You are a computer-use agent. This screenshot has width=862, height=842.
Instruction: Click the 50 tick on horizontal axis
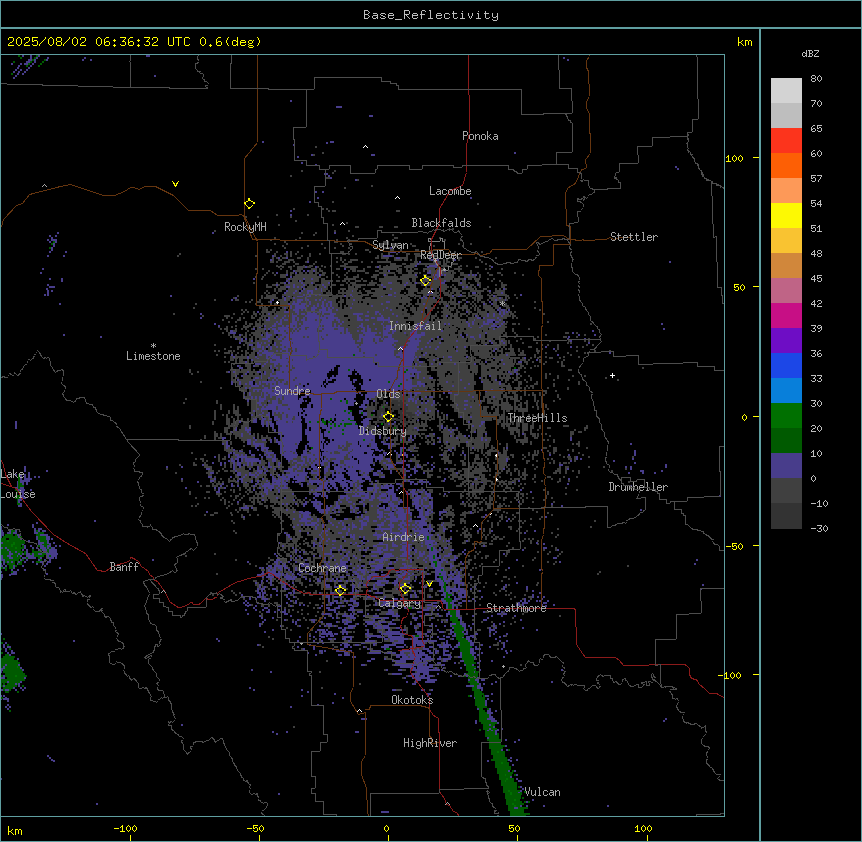(514, 829)
